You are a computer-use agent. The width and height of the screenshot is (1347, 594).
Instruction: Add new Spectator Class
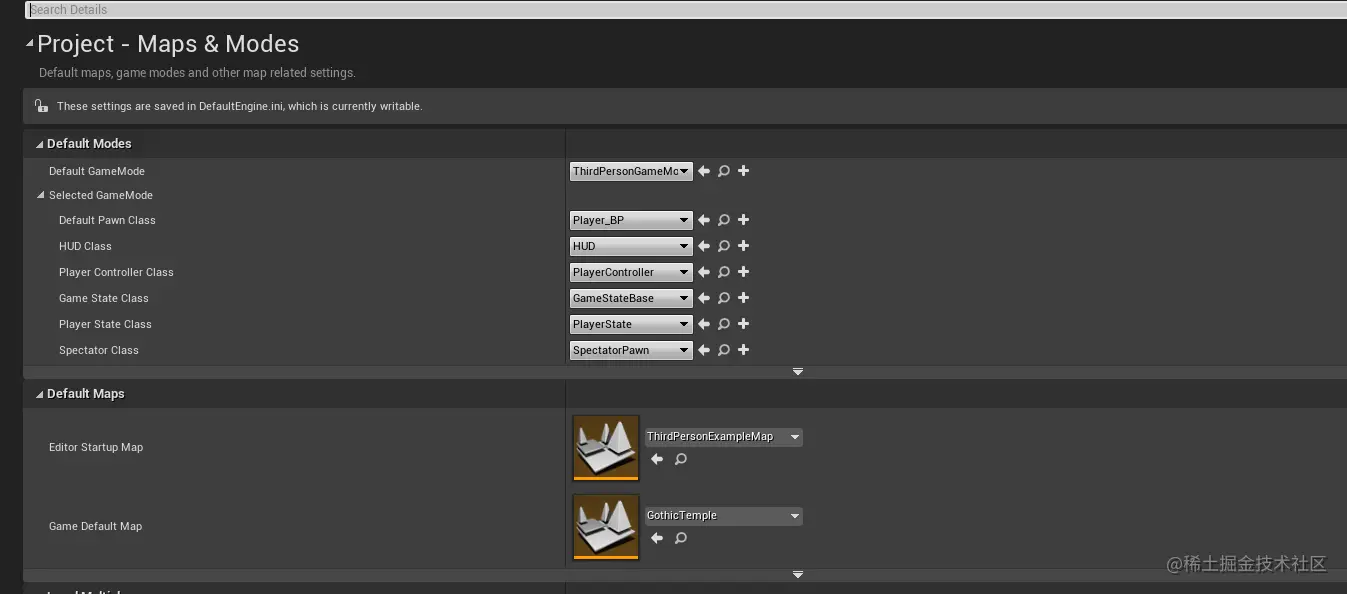coord(744,350)
